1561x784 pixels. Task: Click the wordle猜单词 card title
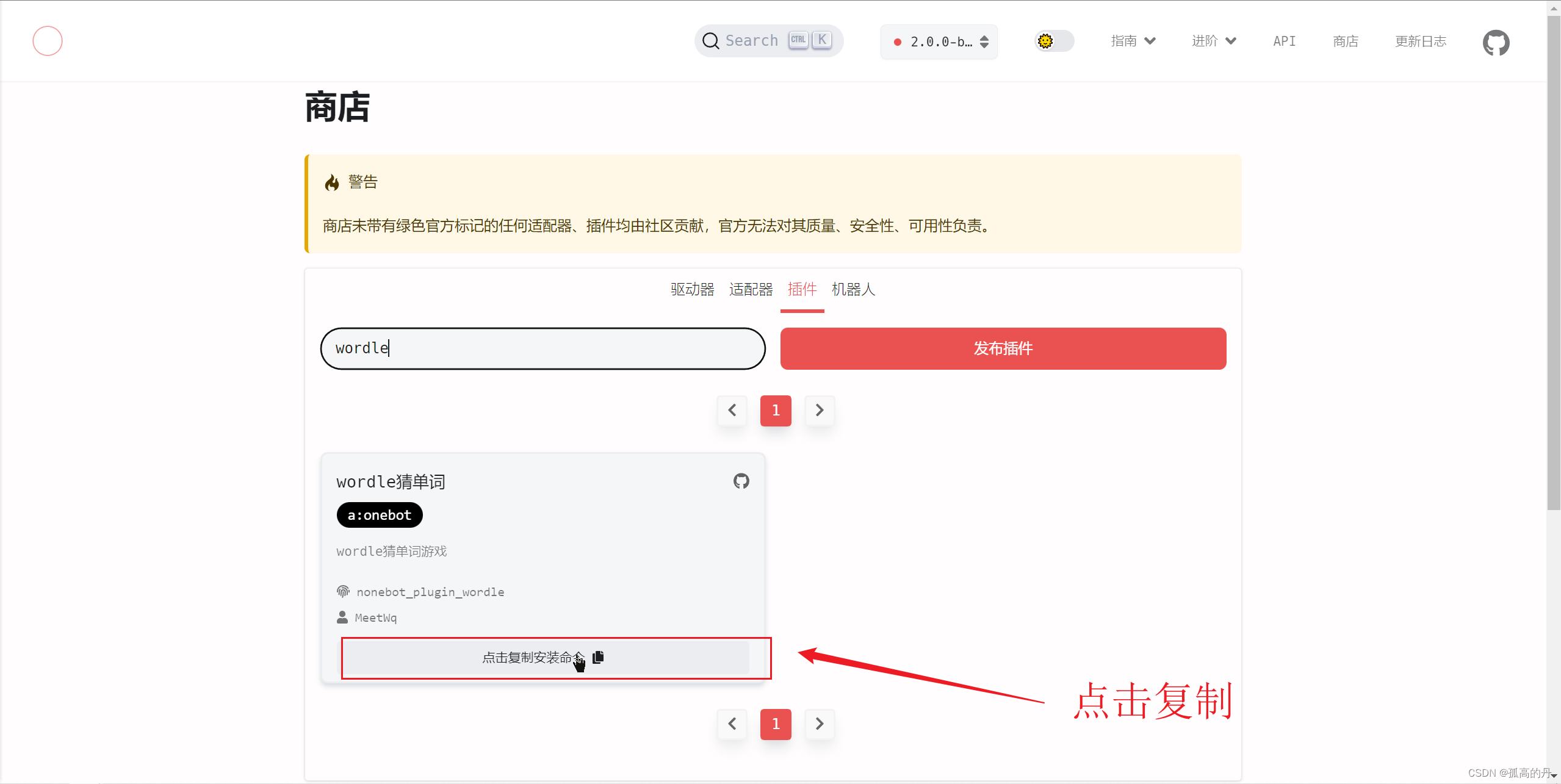(391, 481)
